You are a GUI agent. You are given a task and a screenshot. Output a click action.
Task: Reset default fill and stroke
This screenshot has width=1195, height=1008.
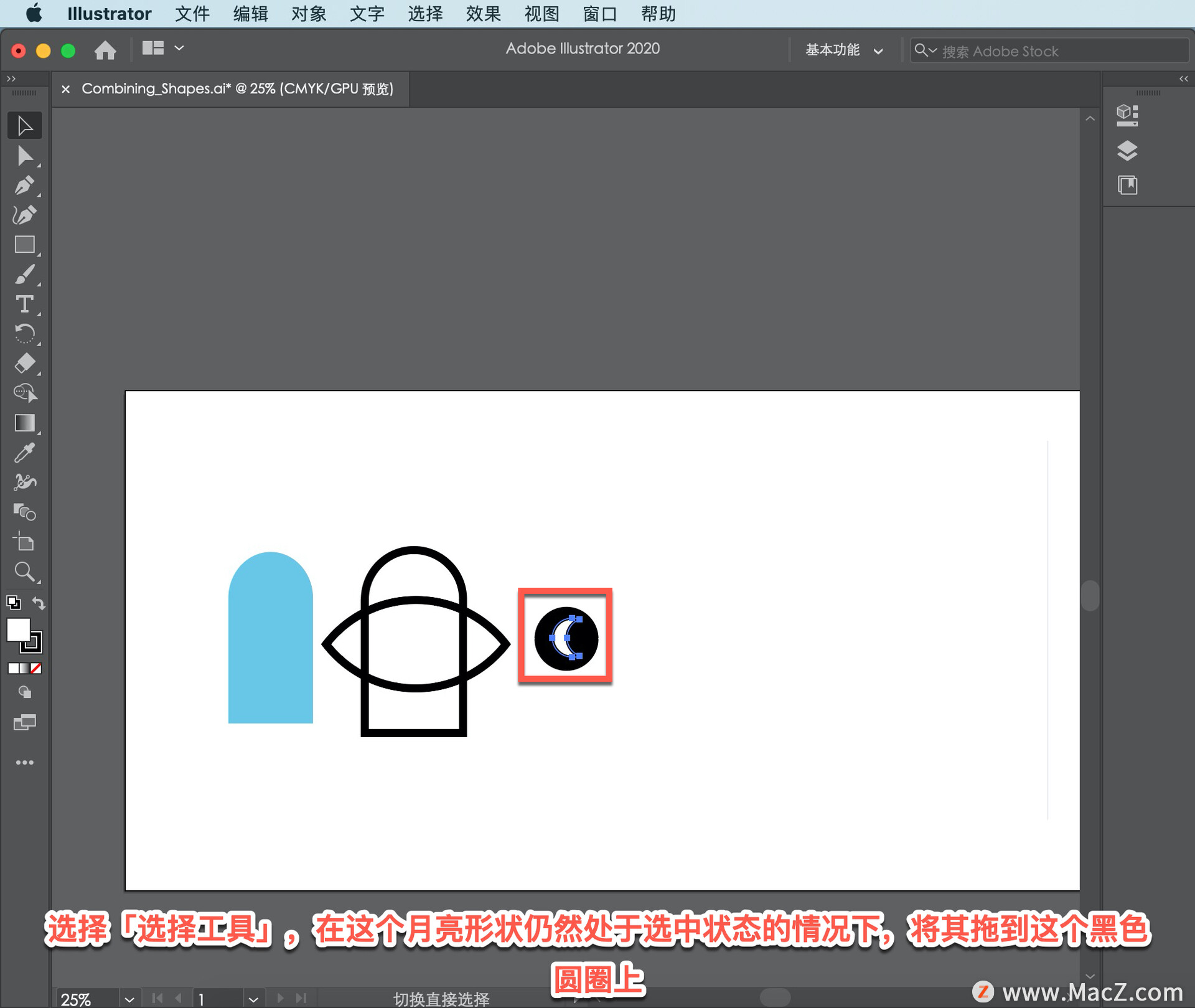coord(13,603)
